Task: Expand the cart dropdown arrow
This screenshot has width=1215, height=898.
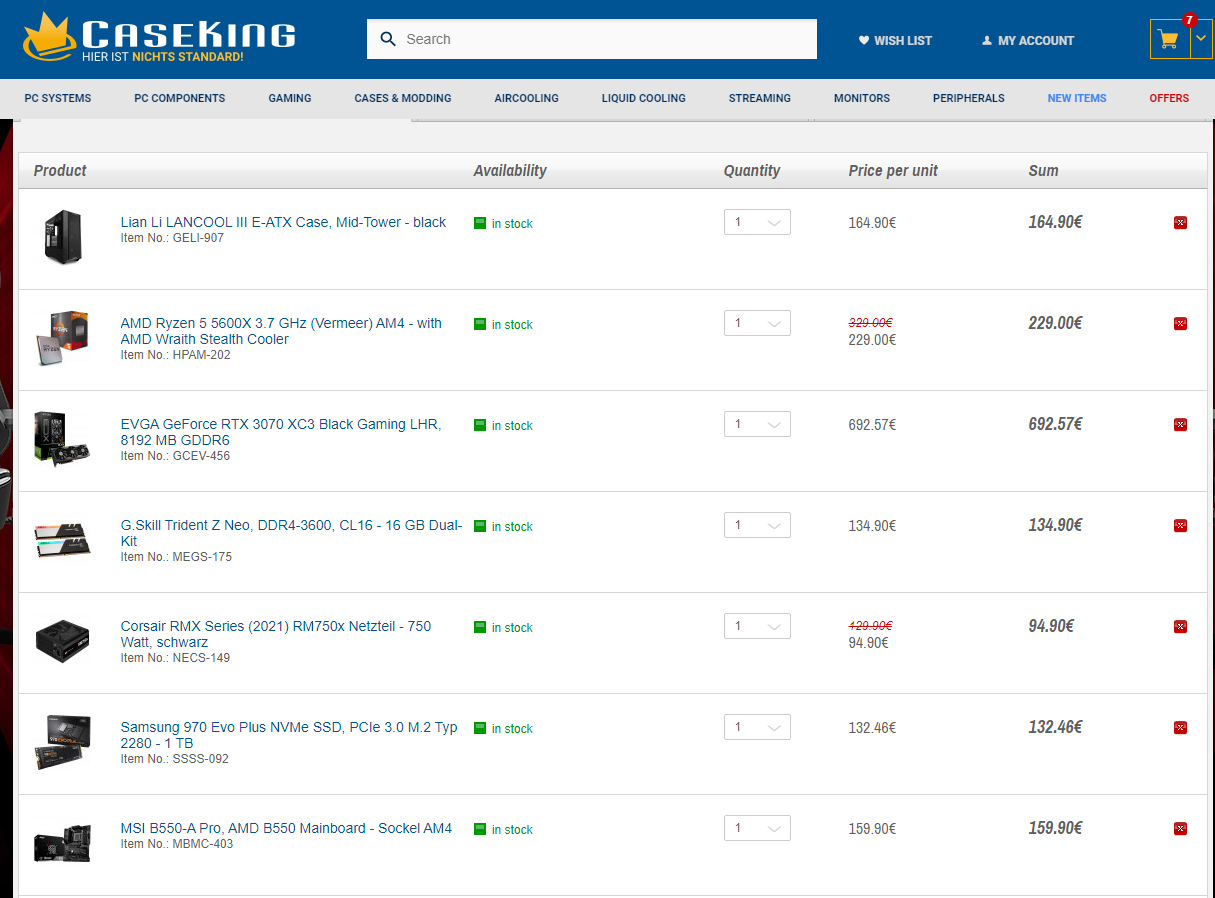Action: pos(1201,40)
